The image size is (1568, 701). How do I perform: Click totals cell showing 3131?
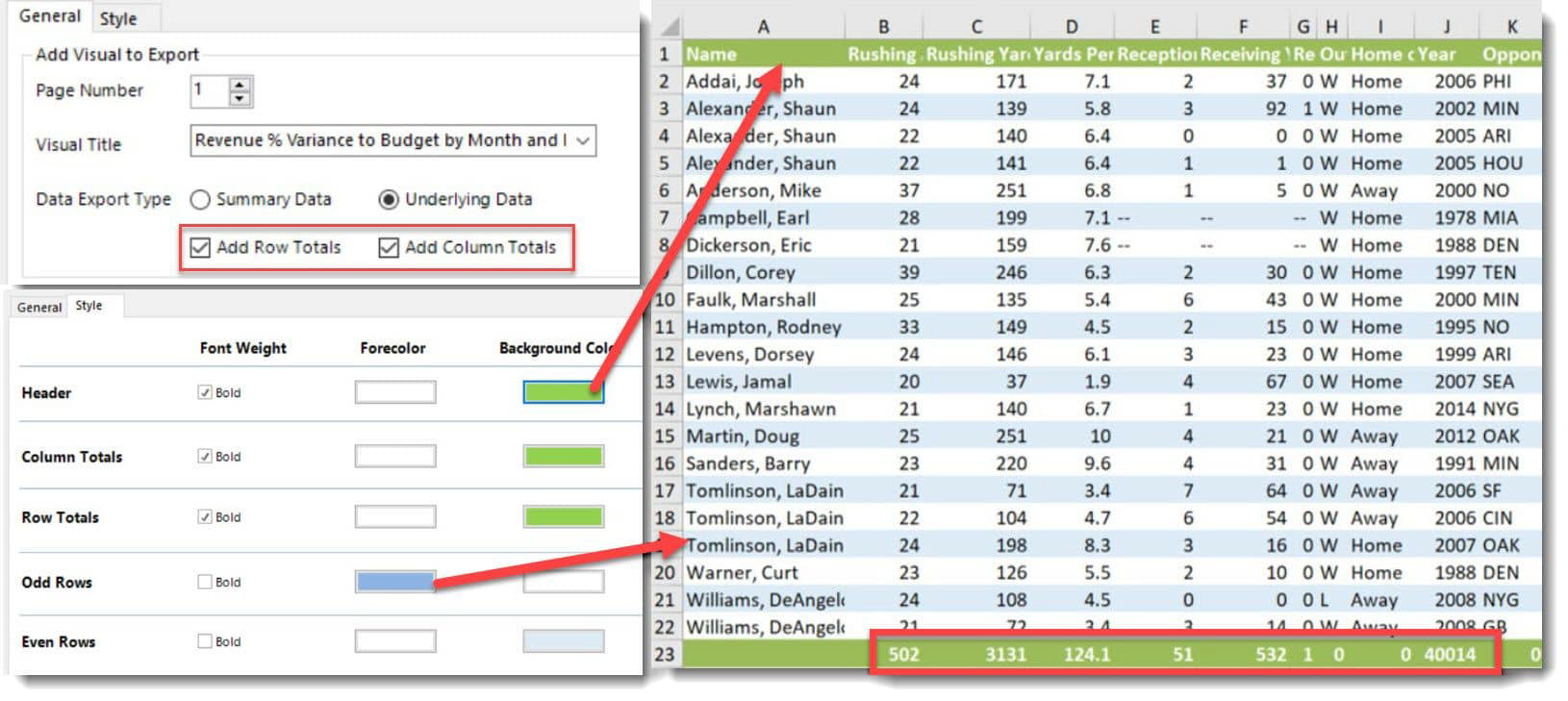976,655
